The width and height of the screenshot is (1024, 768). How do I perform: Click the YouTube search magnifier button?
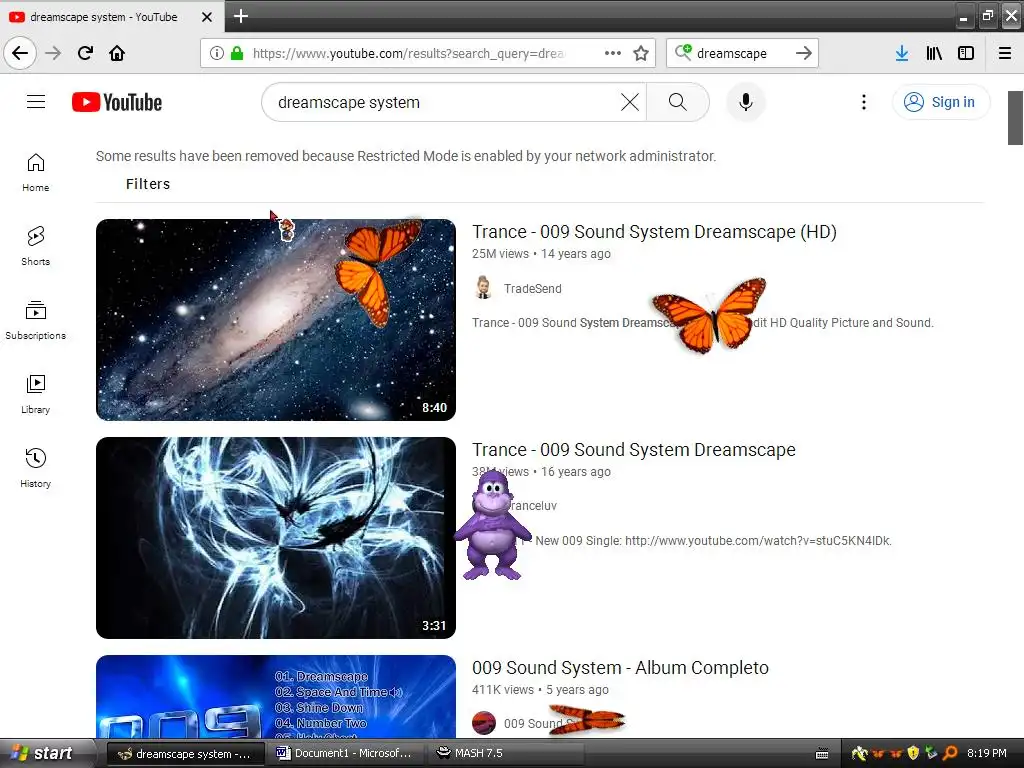click(678, 102)
